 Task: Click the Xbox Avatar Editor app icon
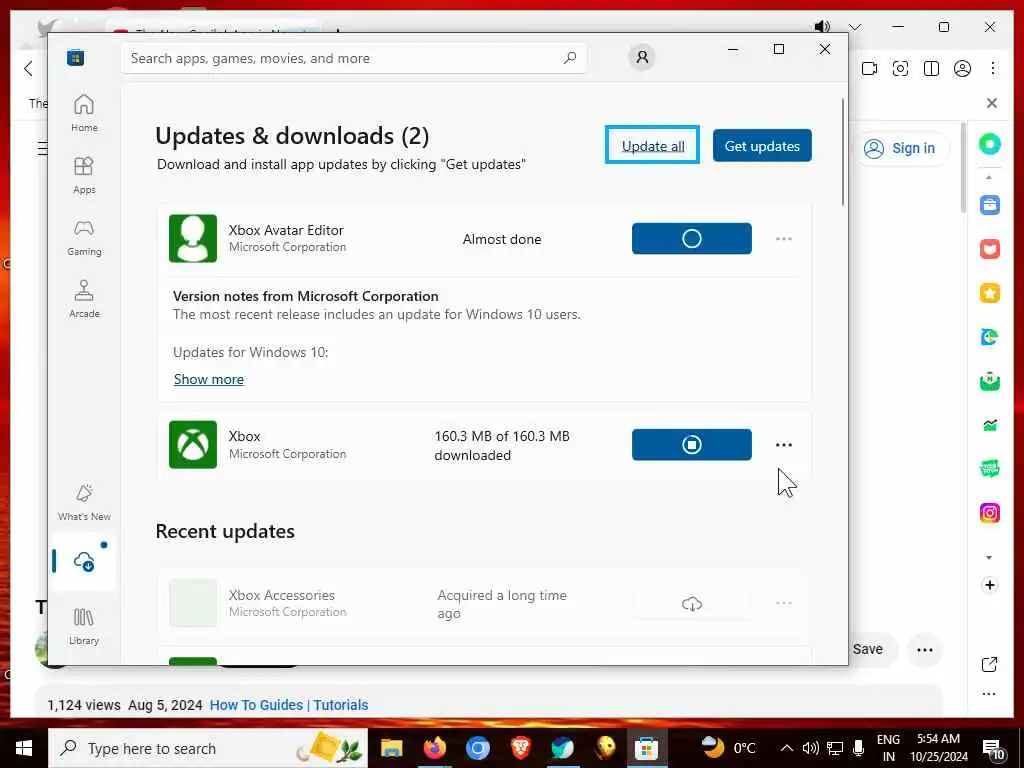click(x=193, y=238)
